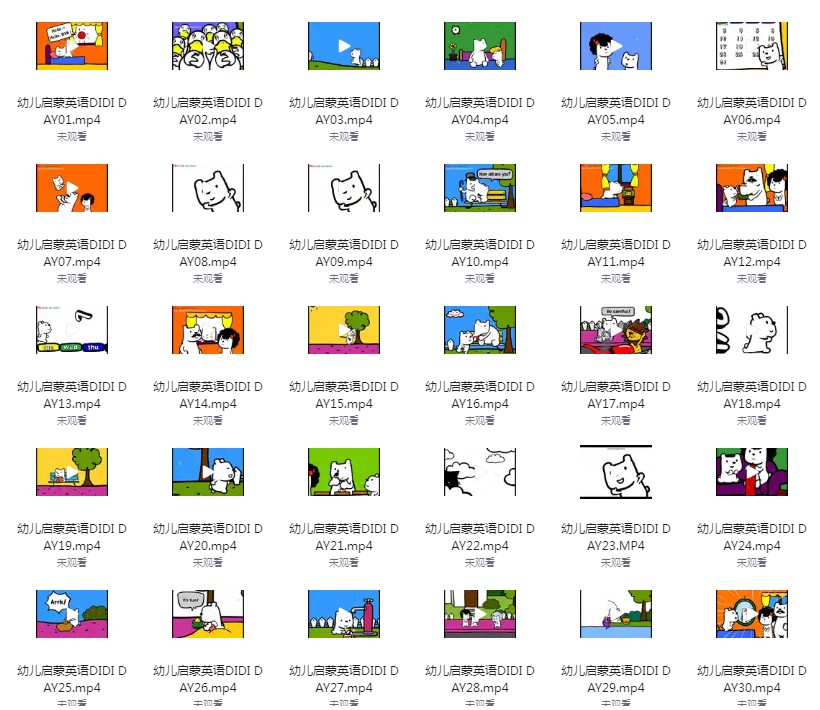Select file name 幼儿启蒙英语DIDI DAY18.mp4

(x=752, y=395)
